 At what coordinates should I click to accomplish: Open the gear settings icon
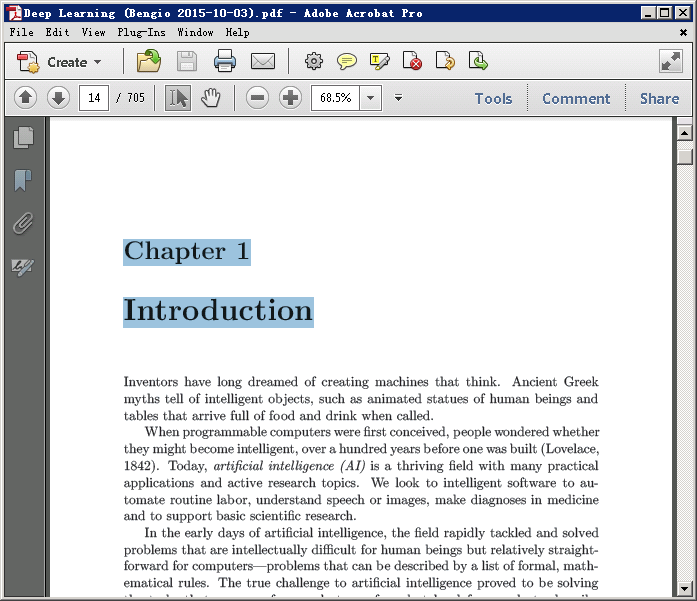click(x=314, y=61)
